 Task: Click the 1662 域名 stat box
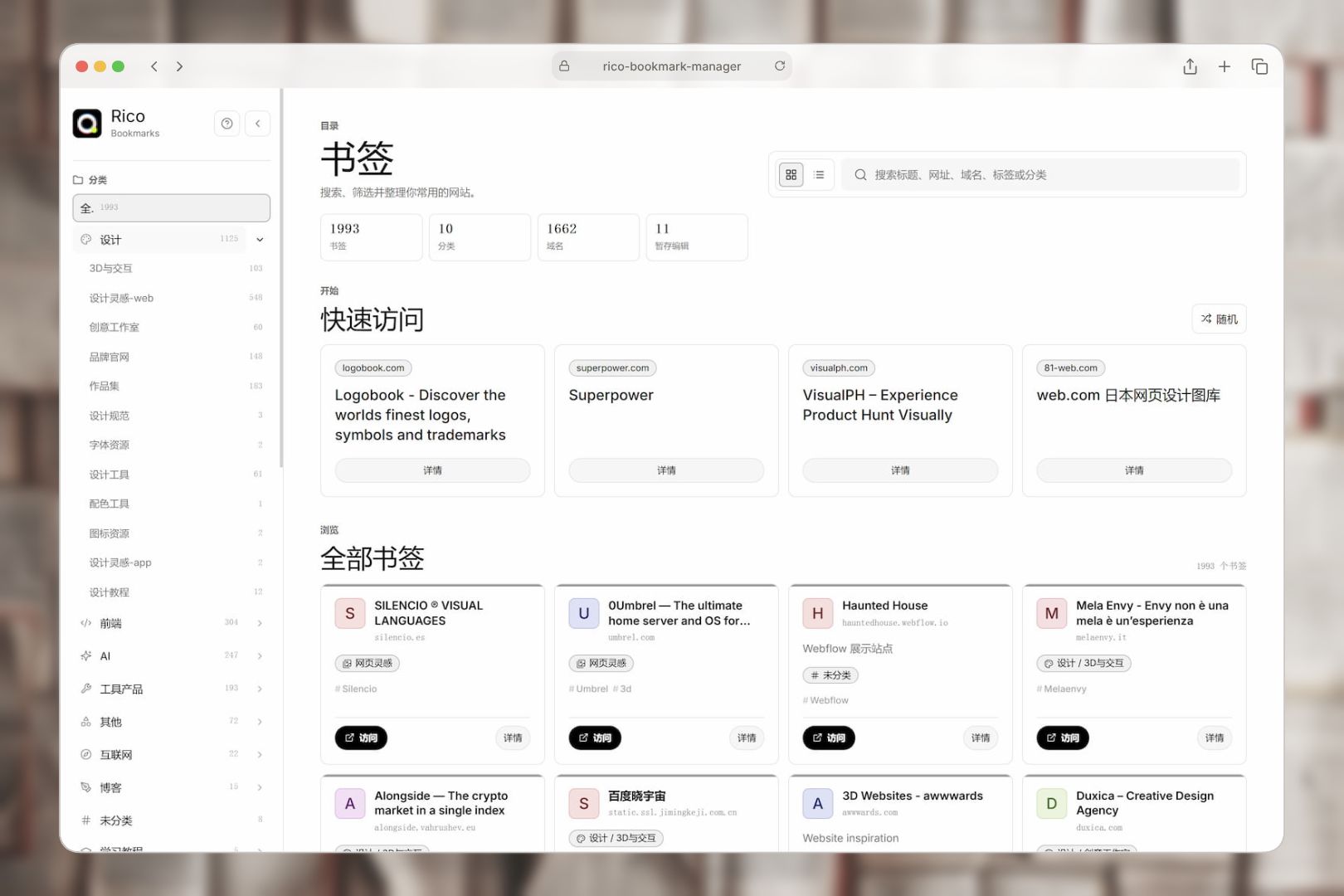pyautogui.click(x=588, y=237)
